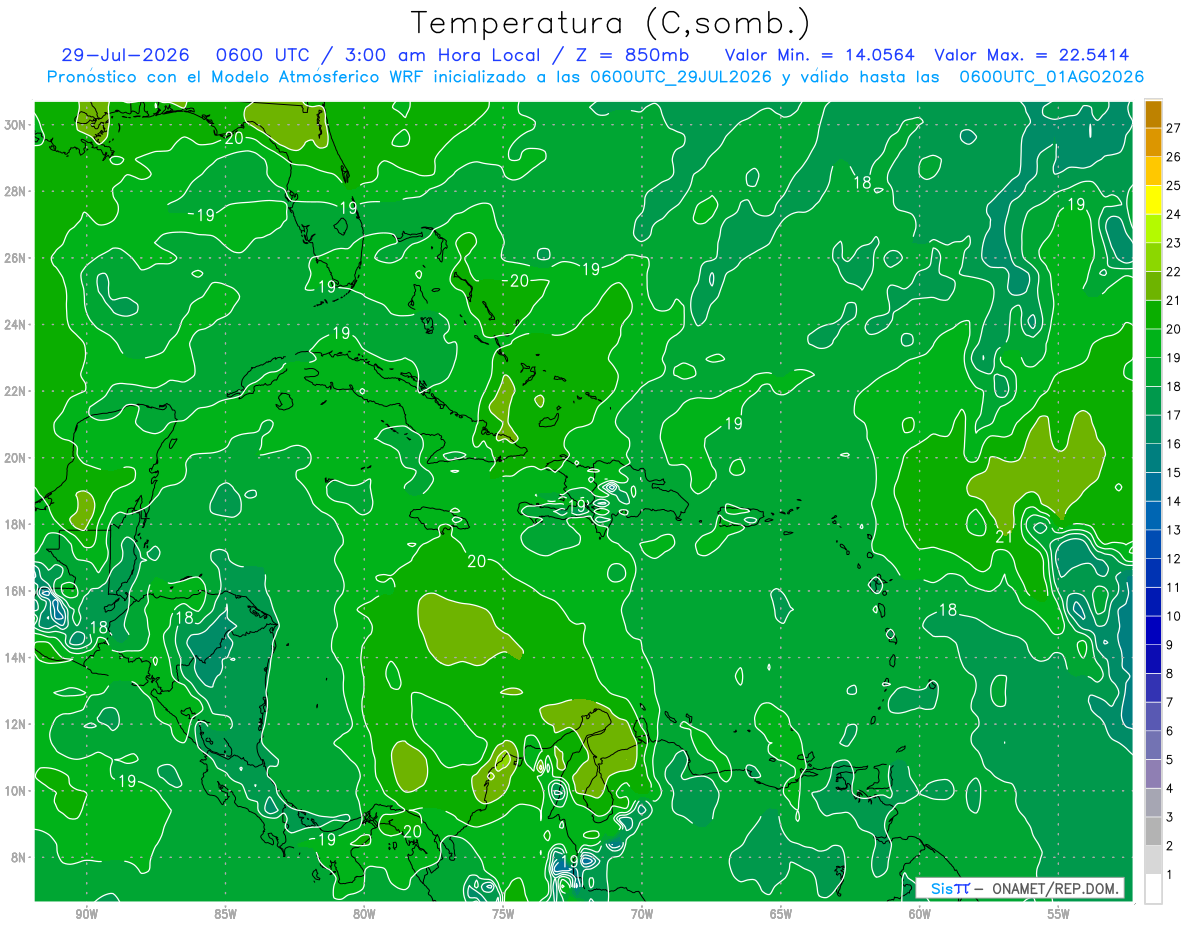
Task: Click the 'Valor Max. = 22.5414' text
Action: click(1031, 55)
